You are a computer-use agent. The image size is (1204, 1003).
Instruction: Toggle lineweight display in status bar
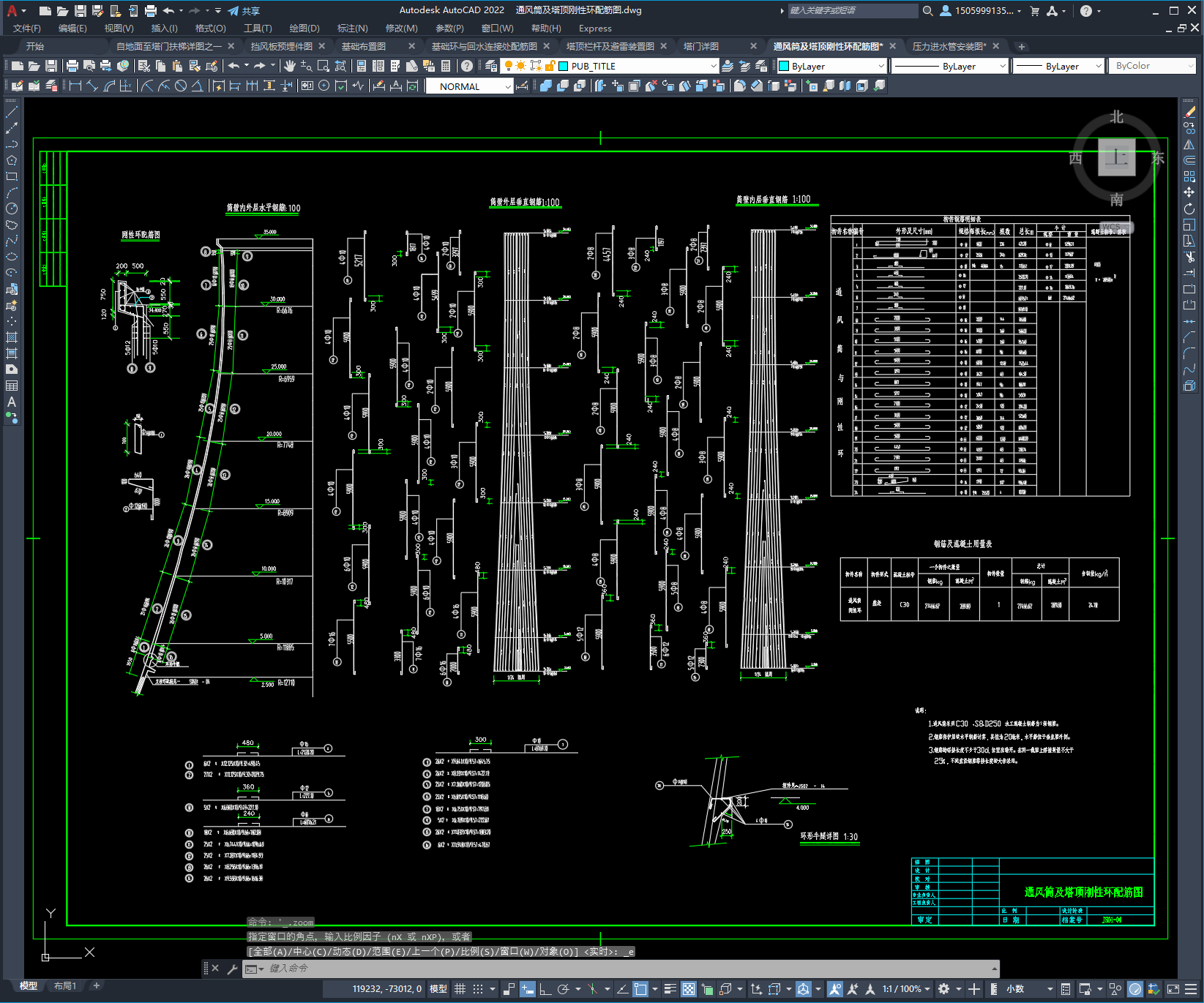(670, 989)
